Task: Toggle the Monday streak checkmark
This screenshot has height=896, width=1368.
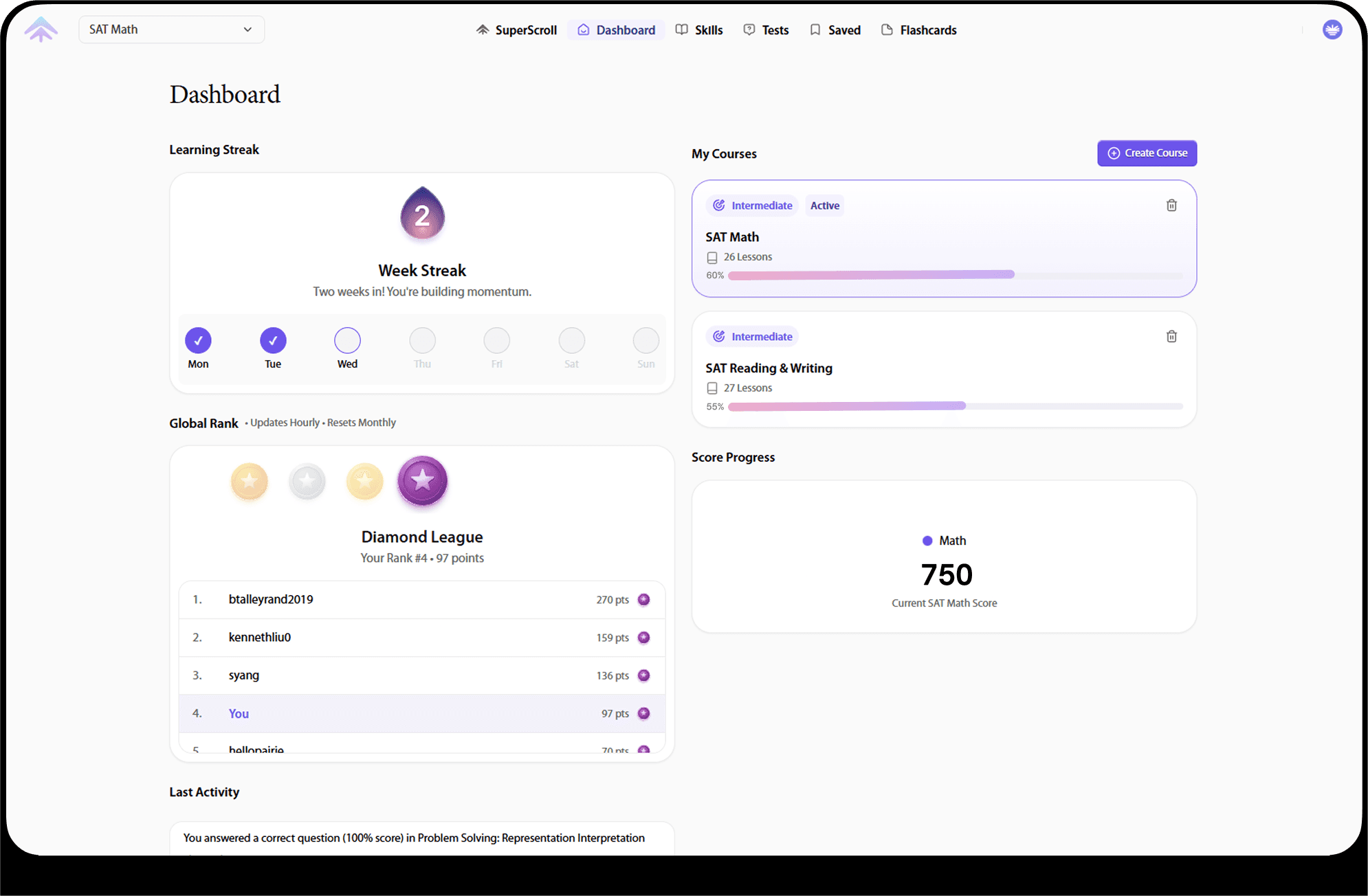Action: pos(198,340)
